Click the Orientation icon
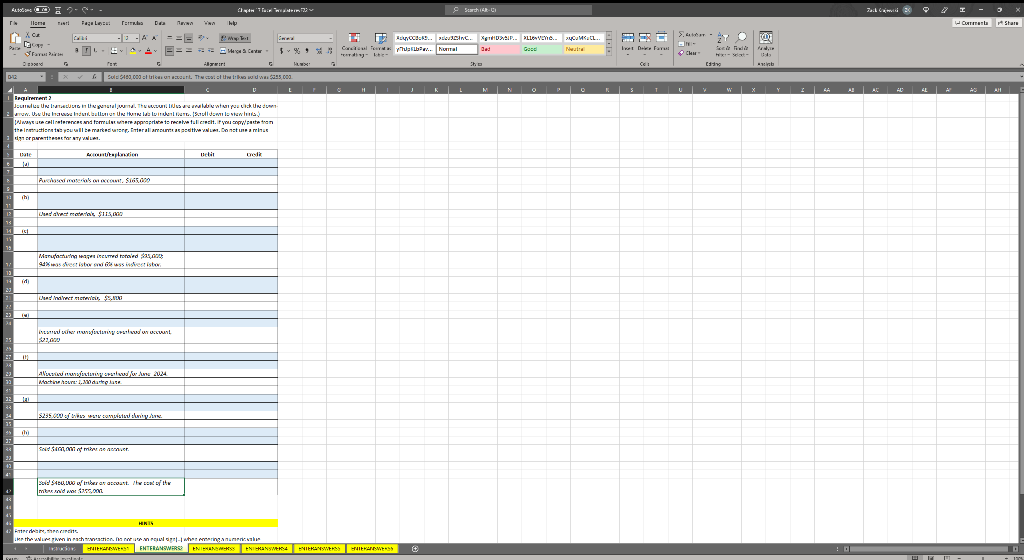Viewport: 1024px width, 560px height. (203, 39)
